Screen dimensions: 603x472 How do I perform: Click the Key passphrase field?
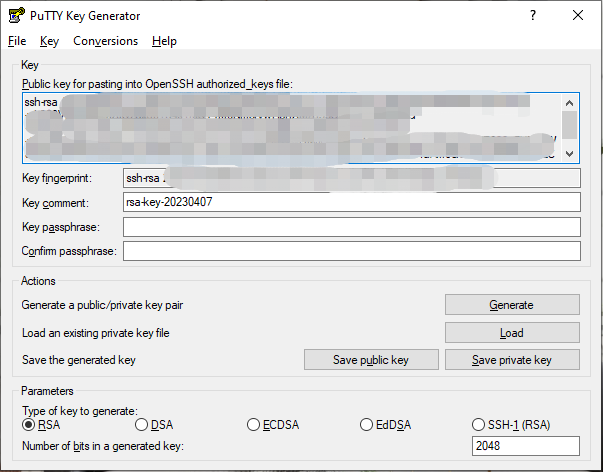click(351, 227)
